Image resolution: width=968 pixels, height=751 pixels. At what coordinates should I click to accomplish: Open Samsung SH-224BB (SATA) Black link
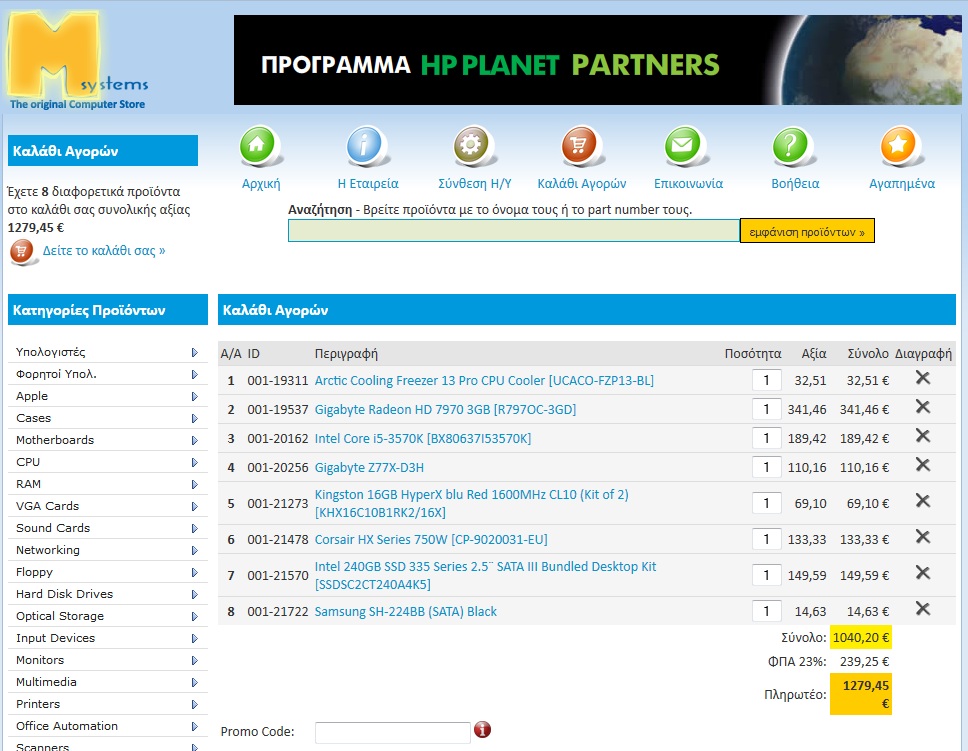pos(406,611)
